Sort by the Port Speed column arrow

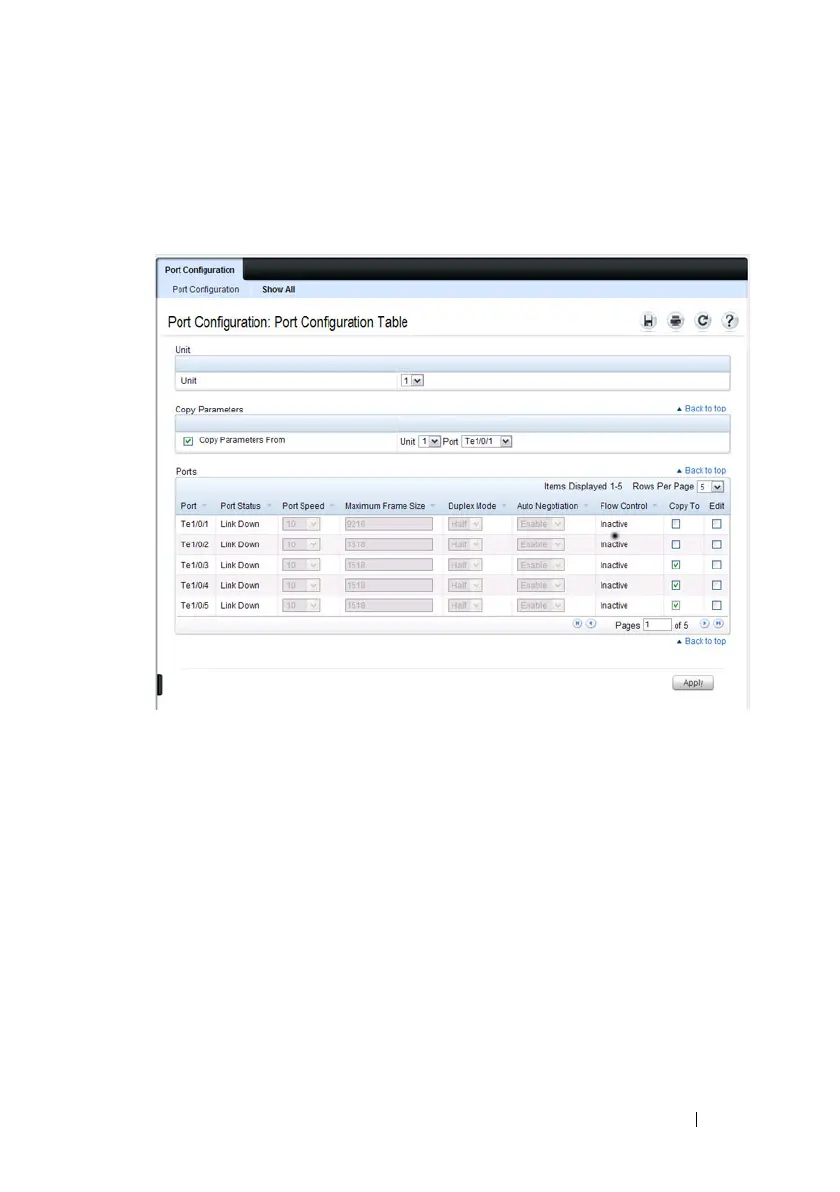(x=331, y=506)
